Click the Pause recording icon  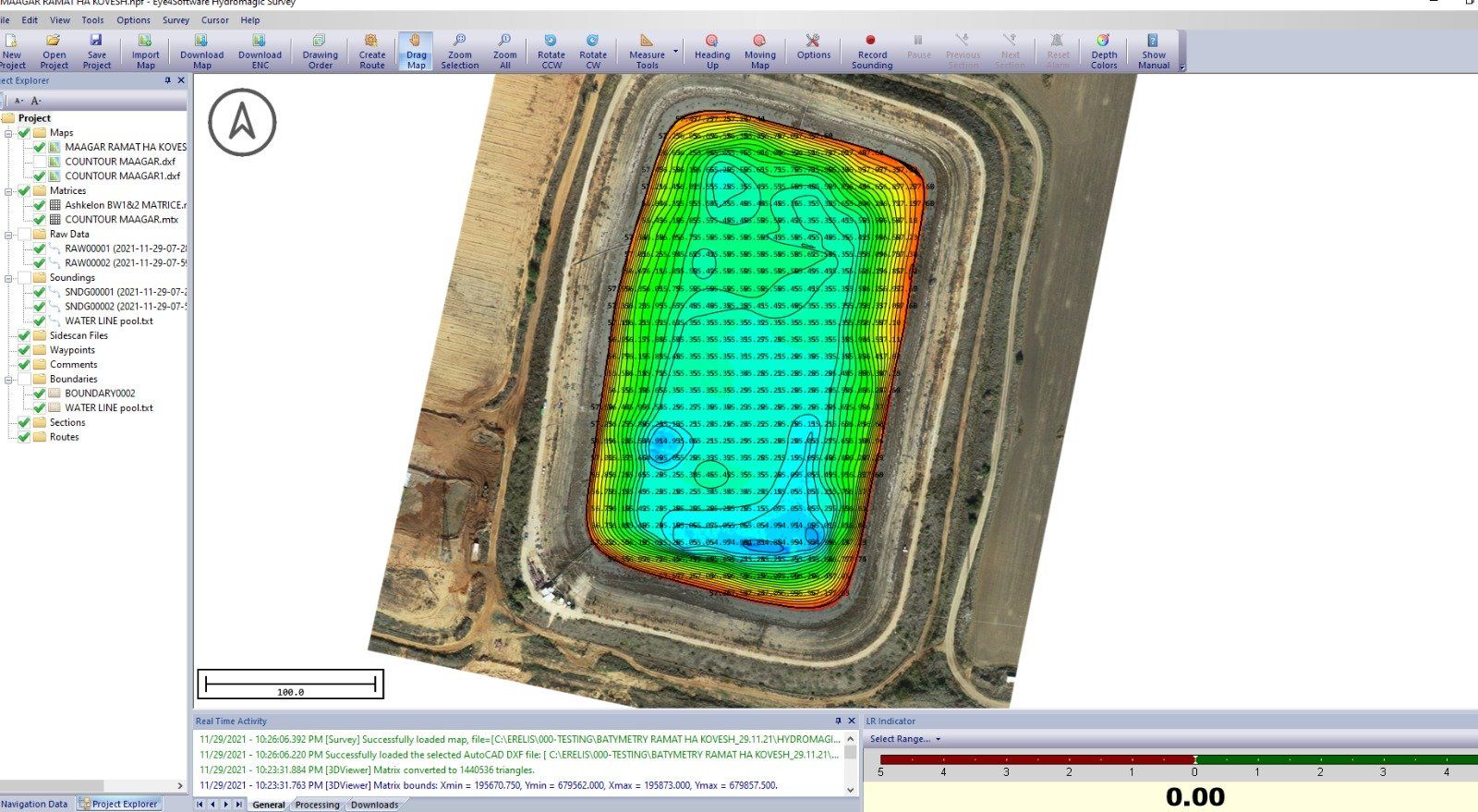click(918, 48)
